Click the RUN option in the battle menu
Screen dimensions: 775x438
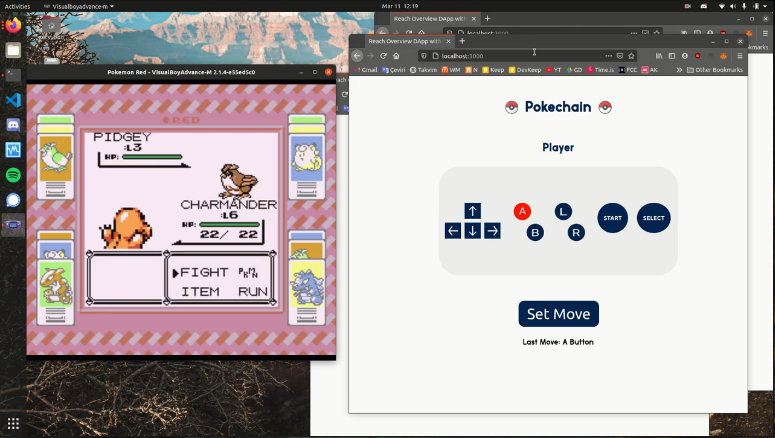[x=253, y=292]
